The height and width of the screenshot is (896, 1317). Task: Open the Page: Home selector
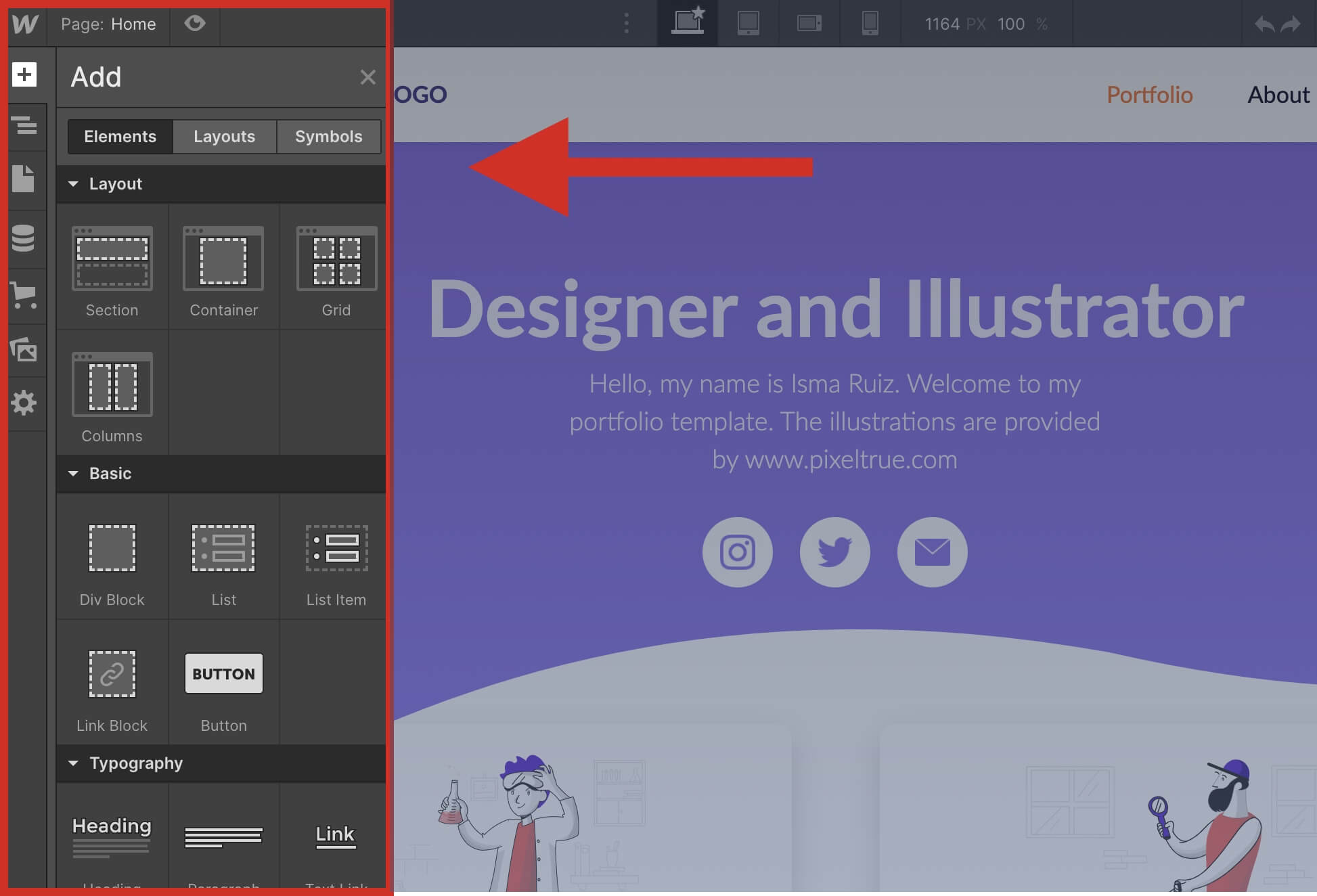click(108, 24)
